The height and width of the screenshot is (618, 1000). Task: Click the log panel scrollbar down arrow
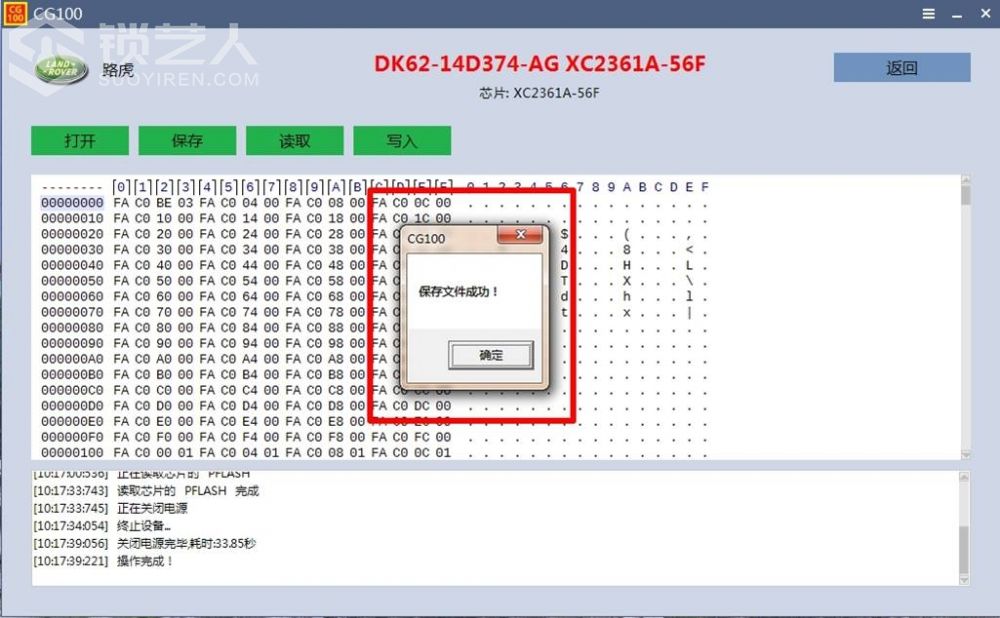pyautogui.click(x=964, y=580)
